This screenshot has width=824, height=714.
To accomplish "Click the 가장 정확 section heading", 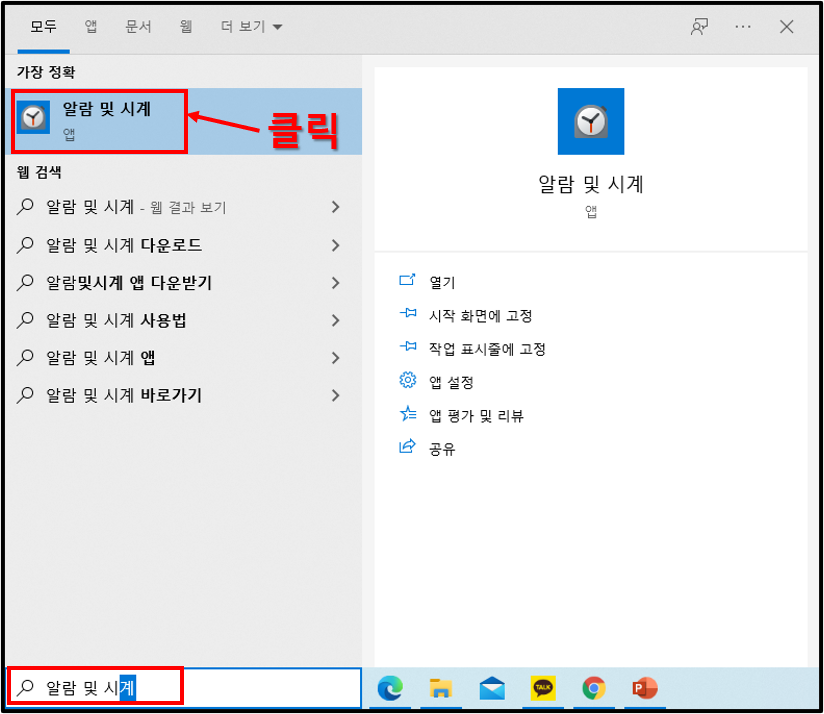I will (x=46, y=72).
